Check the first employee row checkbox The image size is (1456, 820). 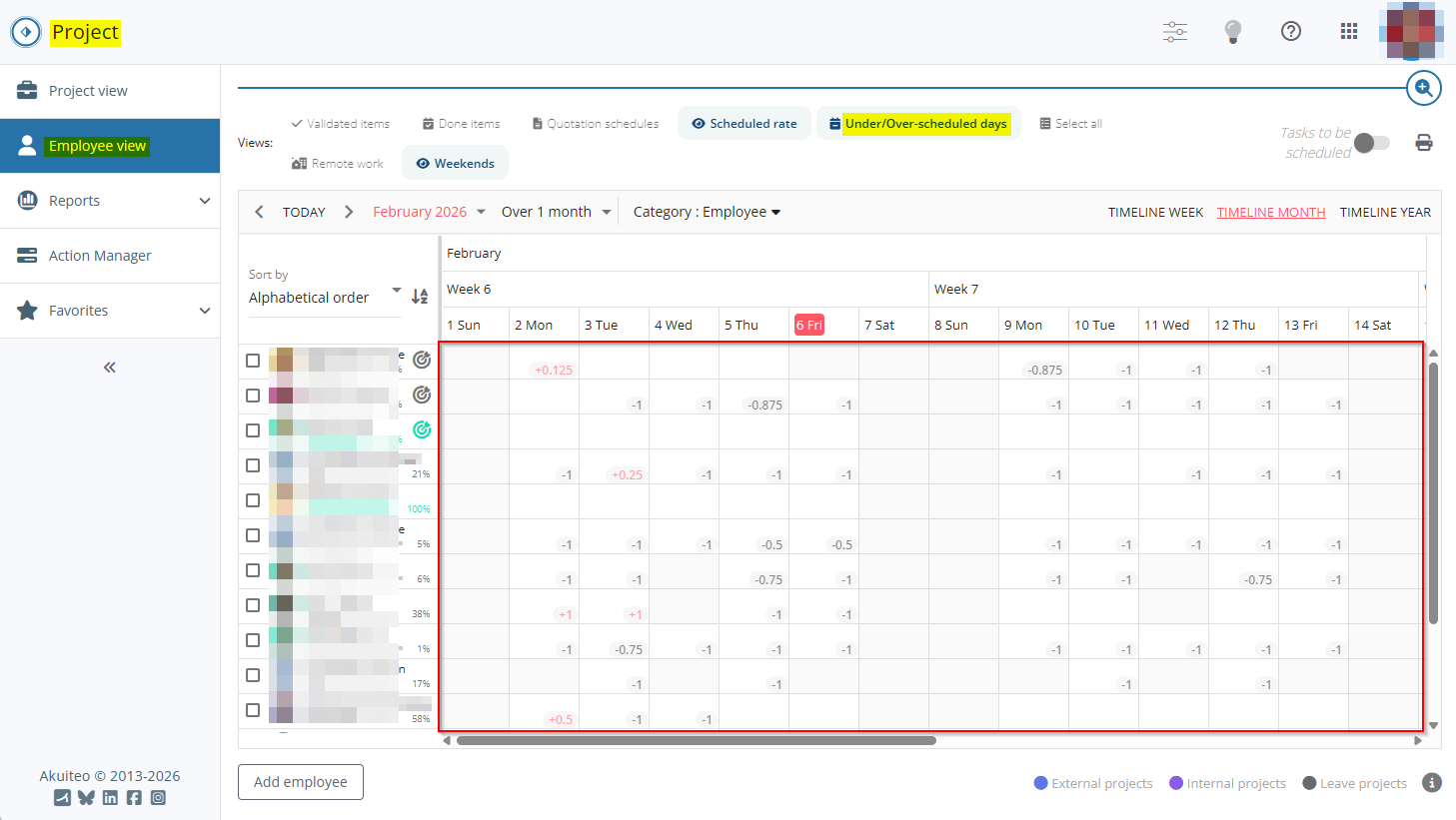253,361
